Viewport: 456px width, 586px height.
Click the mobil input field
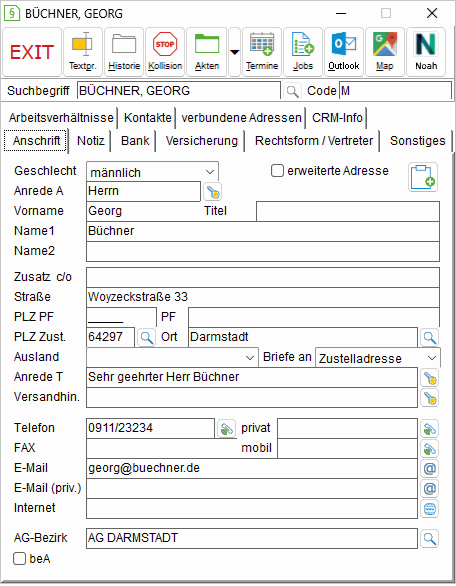point(347,448)
